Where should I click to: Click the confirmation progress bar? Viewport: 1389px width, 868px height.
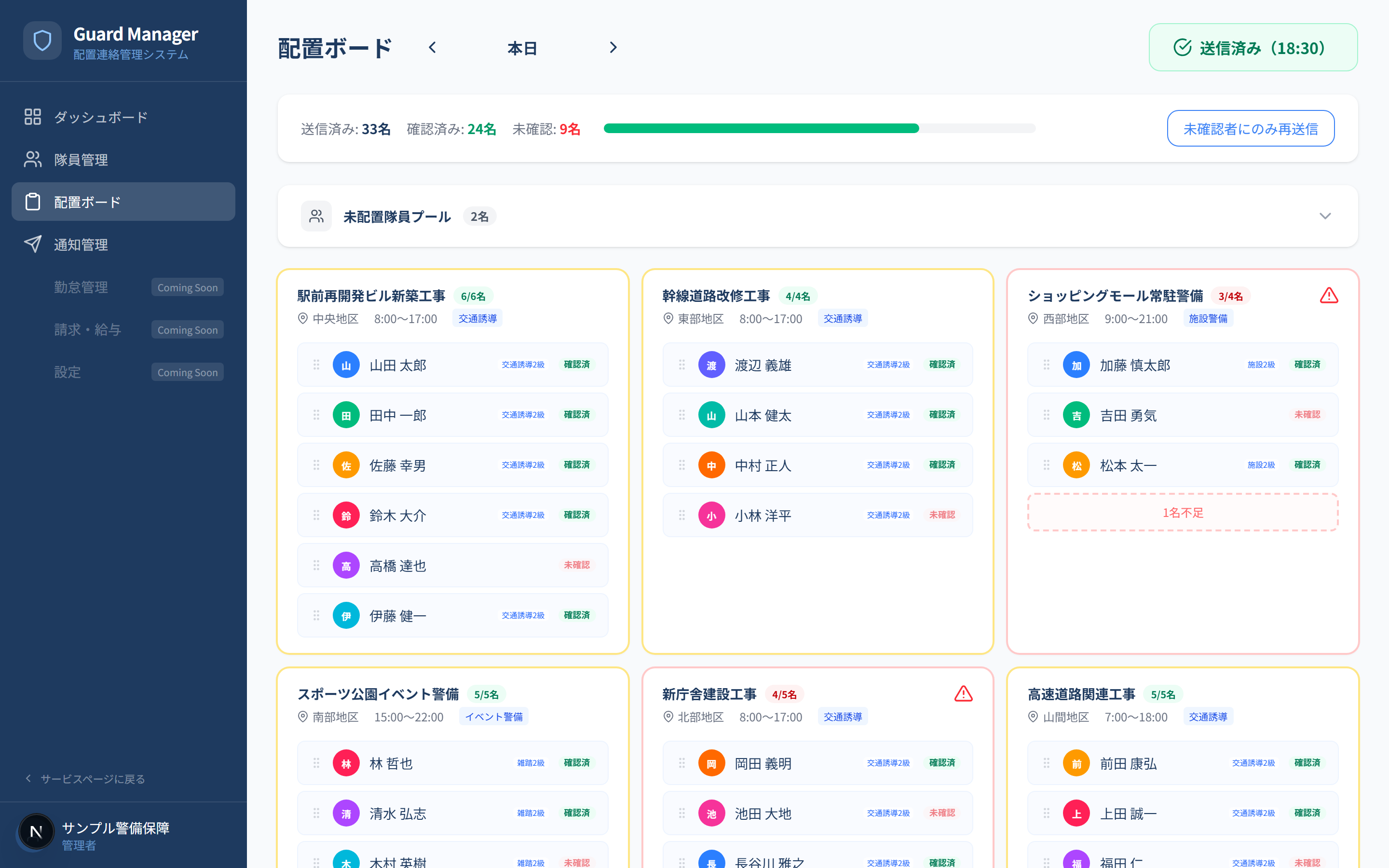(819, 129)
